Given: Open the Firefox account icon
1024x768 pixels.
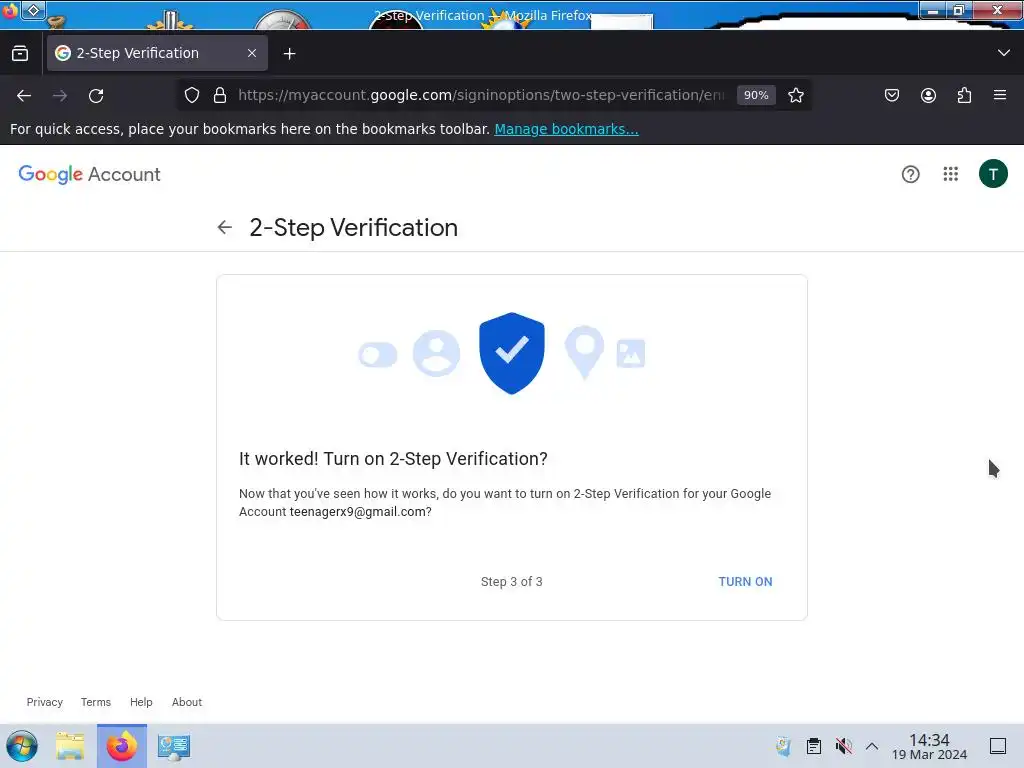Looking at the screenshot, I should [x=928, y=95].
